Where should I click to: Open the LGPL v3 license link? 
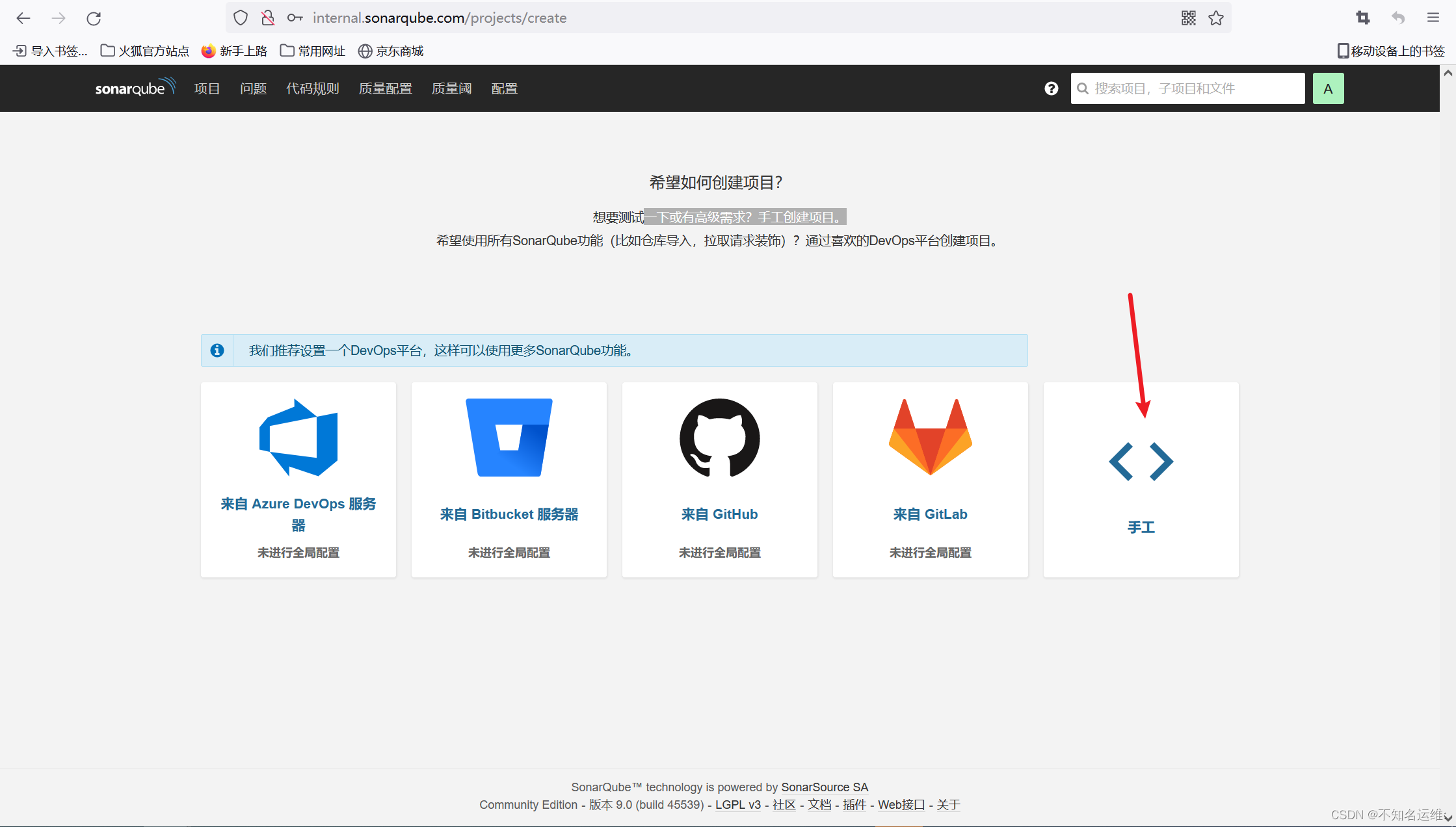click(738, 804)
